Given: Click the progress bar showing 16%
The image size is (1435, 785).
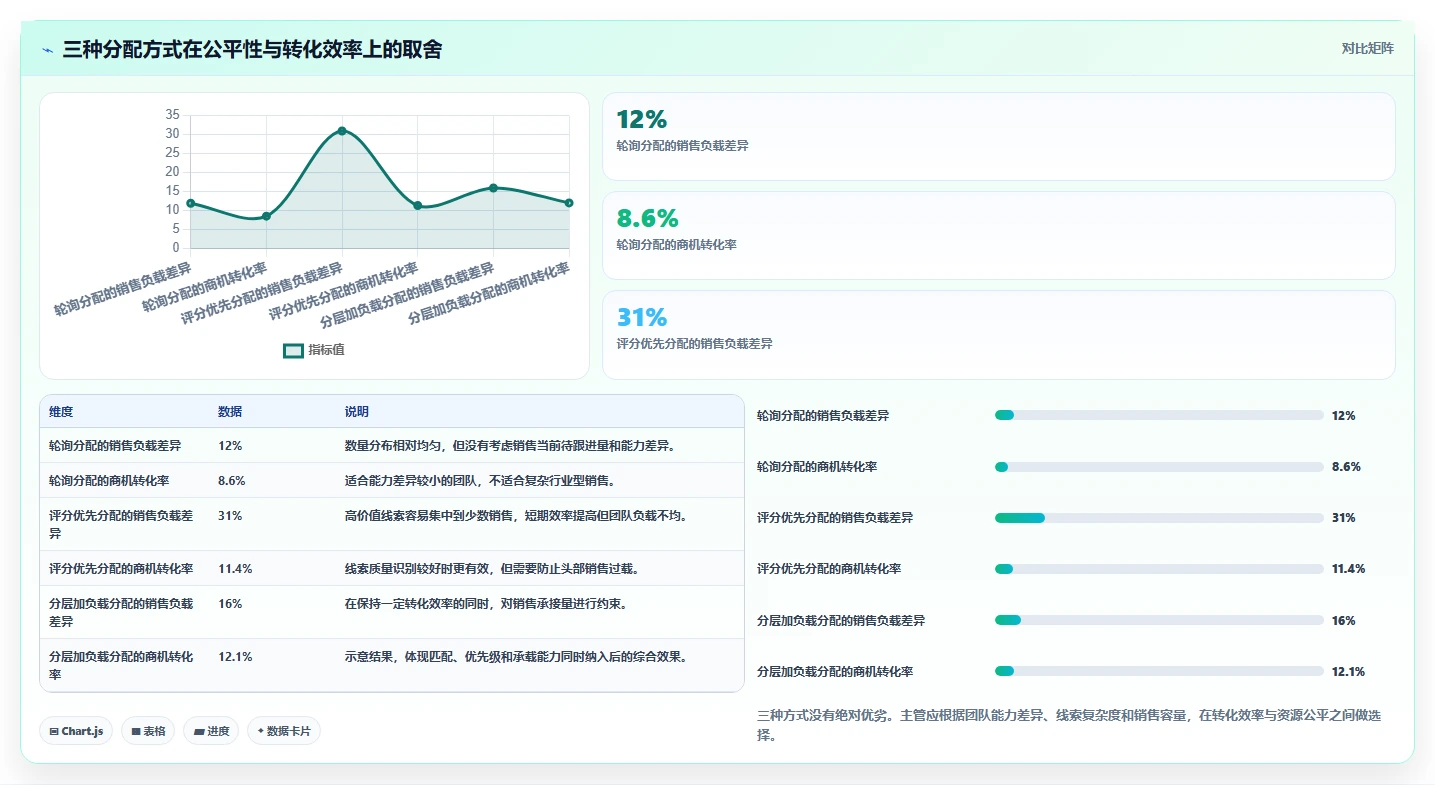Looking at the screenshot, I should pyautogui.click(x=1159, y=620).
